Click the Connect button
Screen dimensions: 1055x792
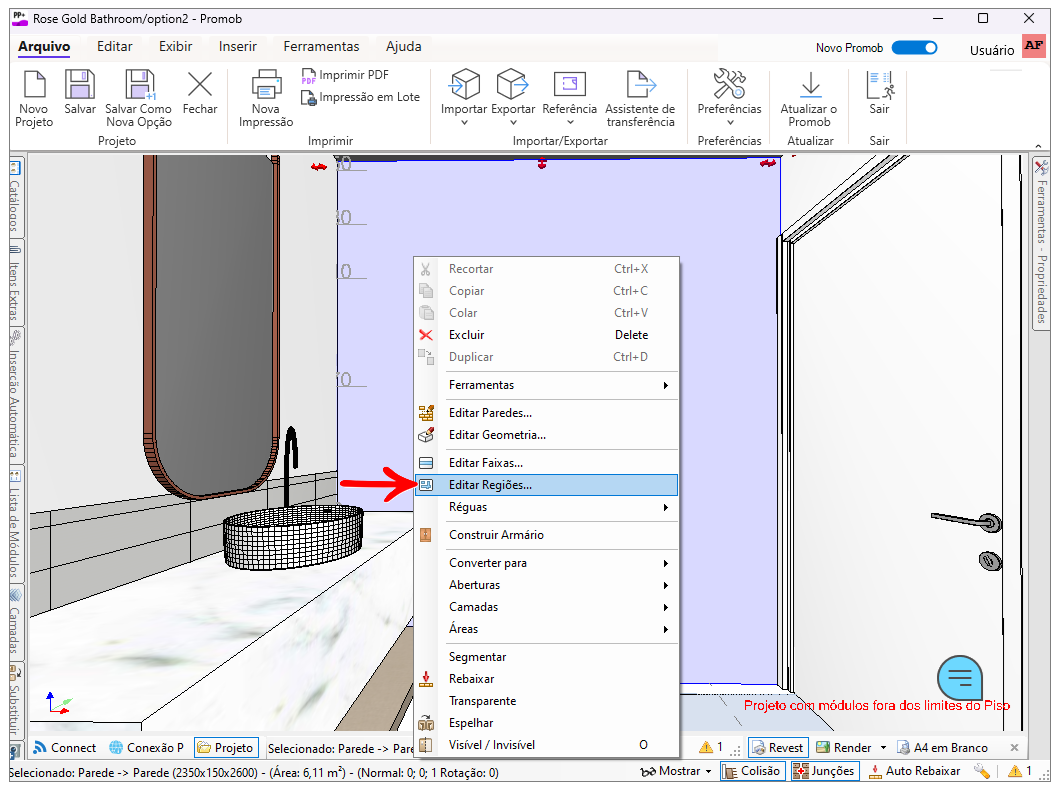click(x=65, y=748)
